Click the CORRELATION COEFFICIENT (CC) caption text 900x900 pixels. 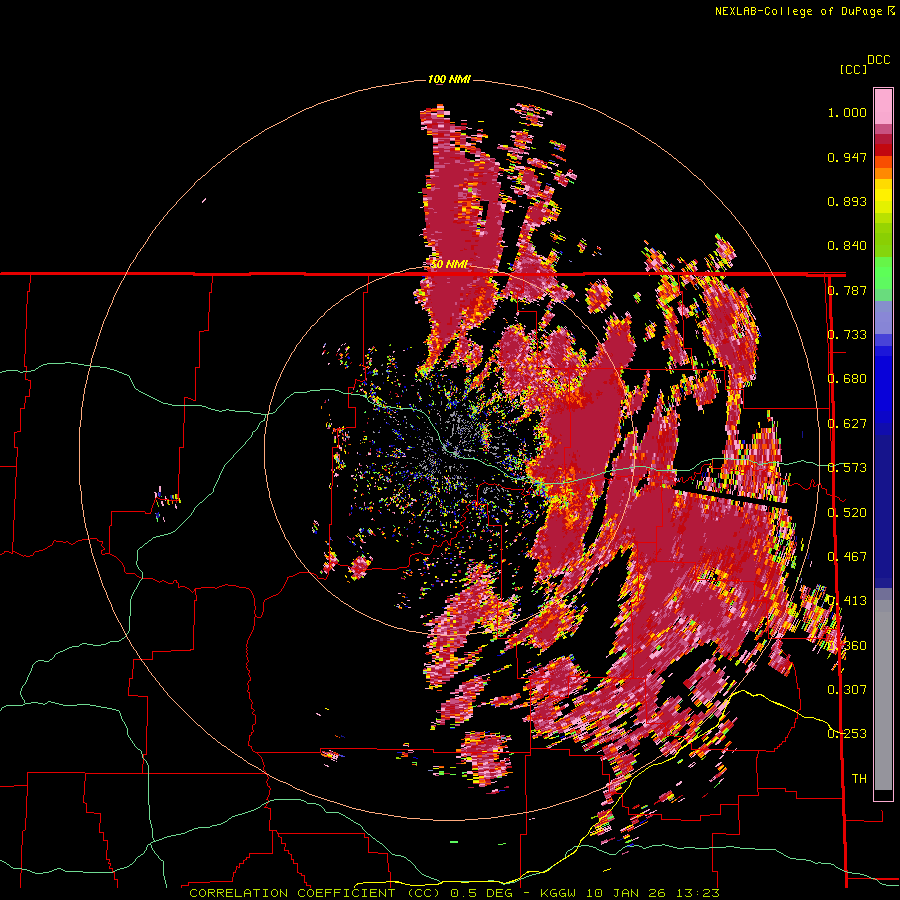[315, 893]
